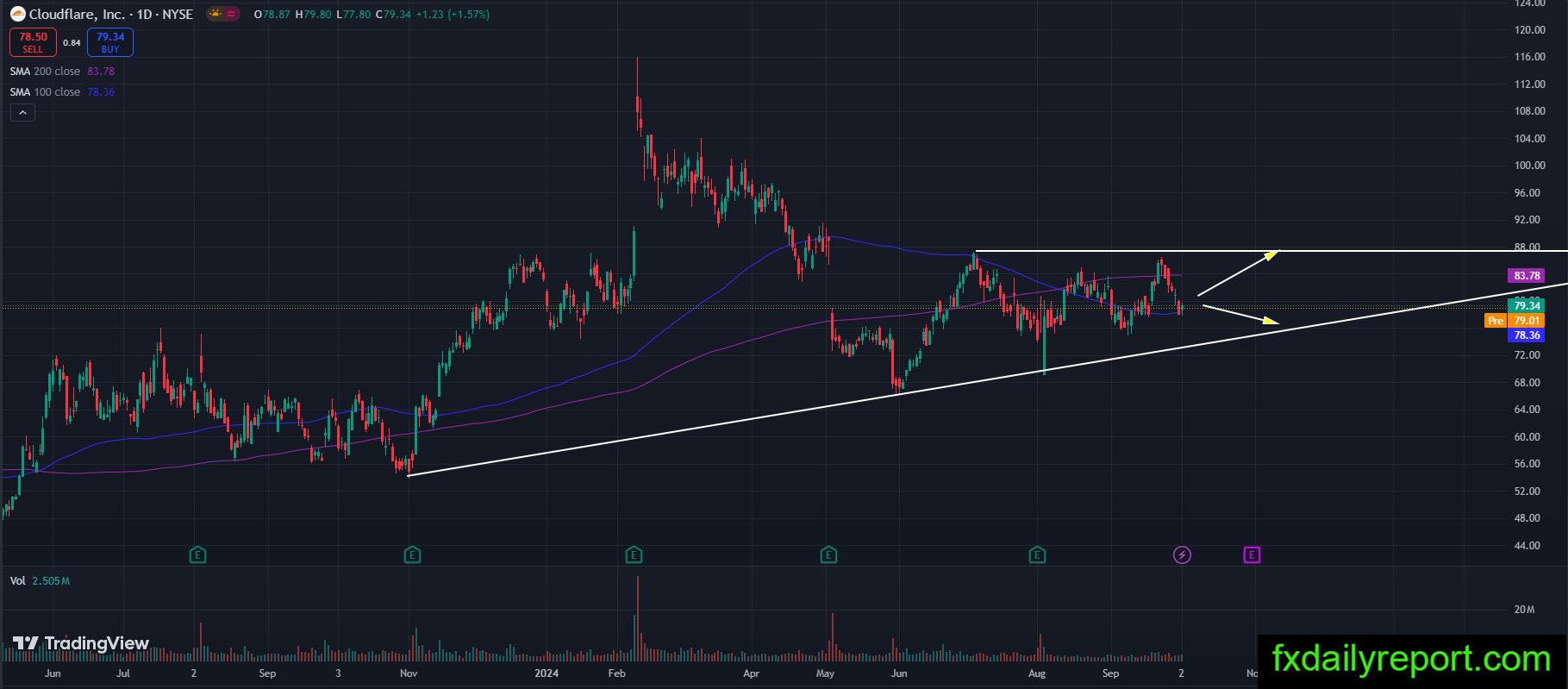The height and width of the screenshot is (689, 1568).
Task: Click the Cloudflare logo icon
Action: coord(18,14)
